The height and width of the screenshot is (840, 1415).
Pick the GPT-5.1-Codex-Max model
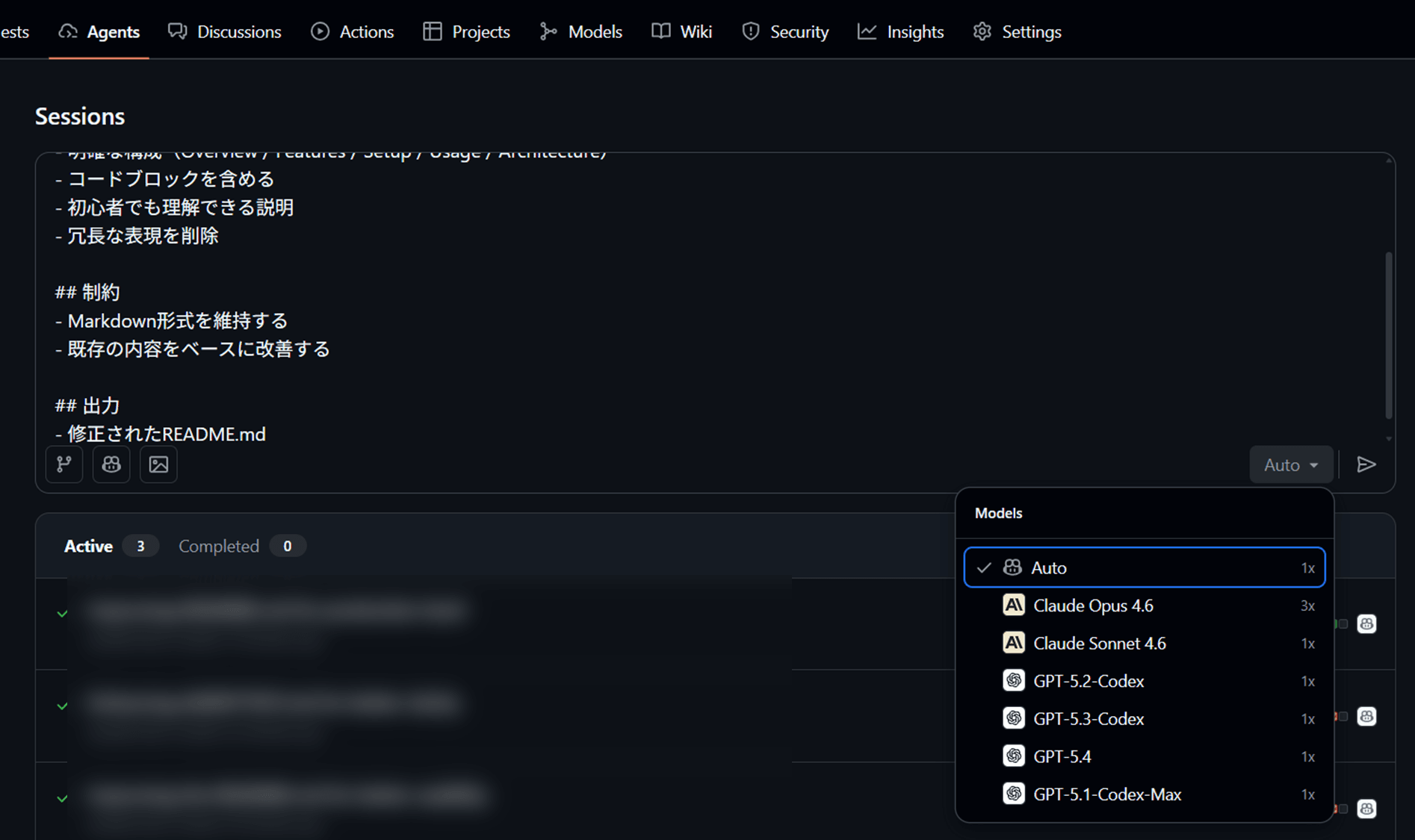click(1145, 794)
